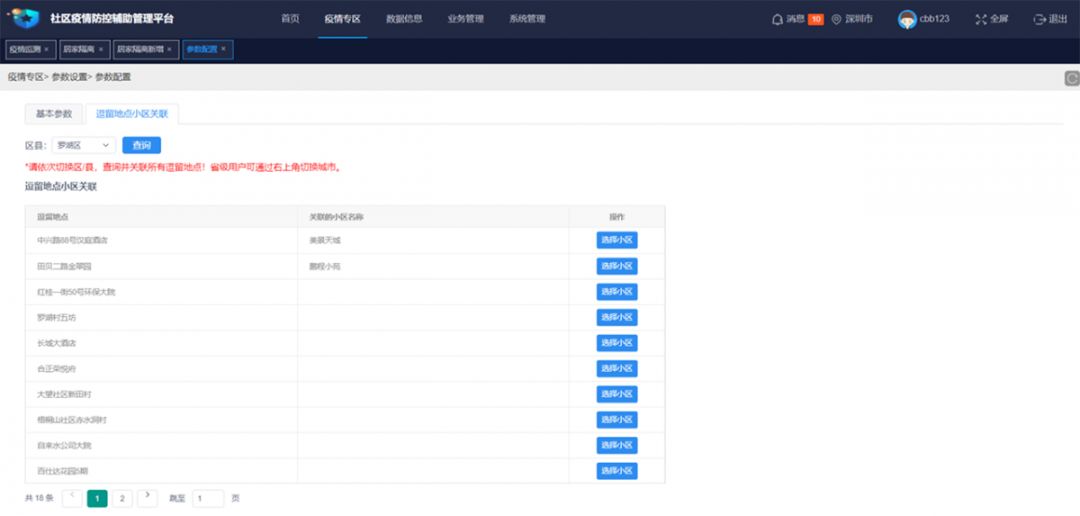Click 选择小区 for the 汉庭酒店 row
Viewport: 1080px width, 516px height.
click(616, 240)
